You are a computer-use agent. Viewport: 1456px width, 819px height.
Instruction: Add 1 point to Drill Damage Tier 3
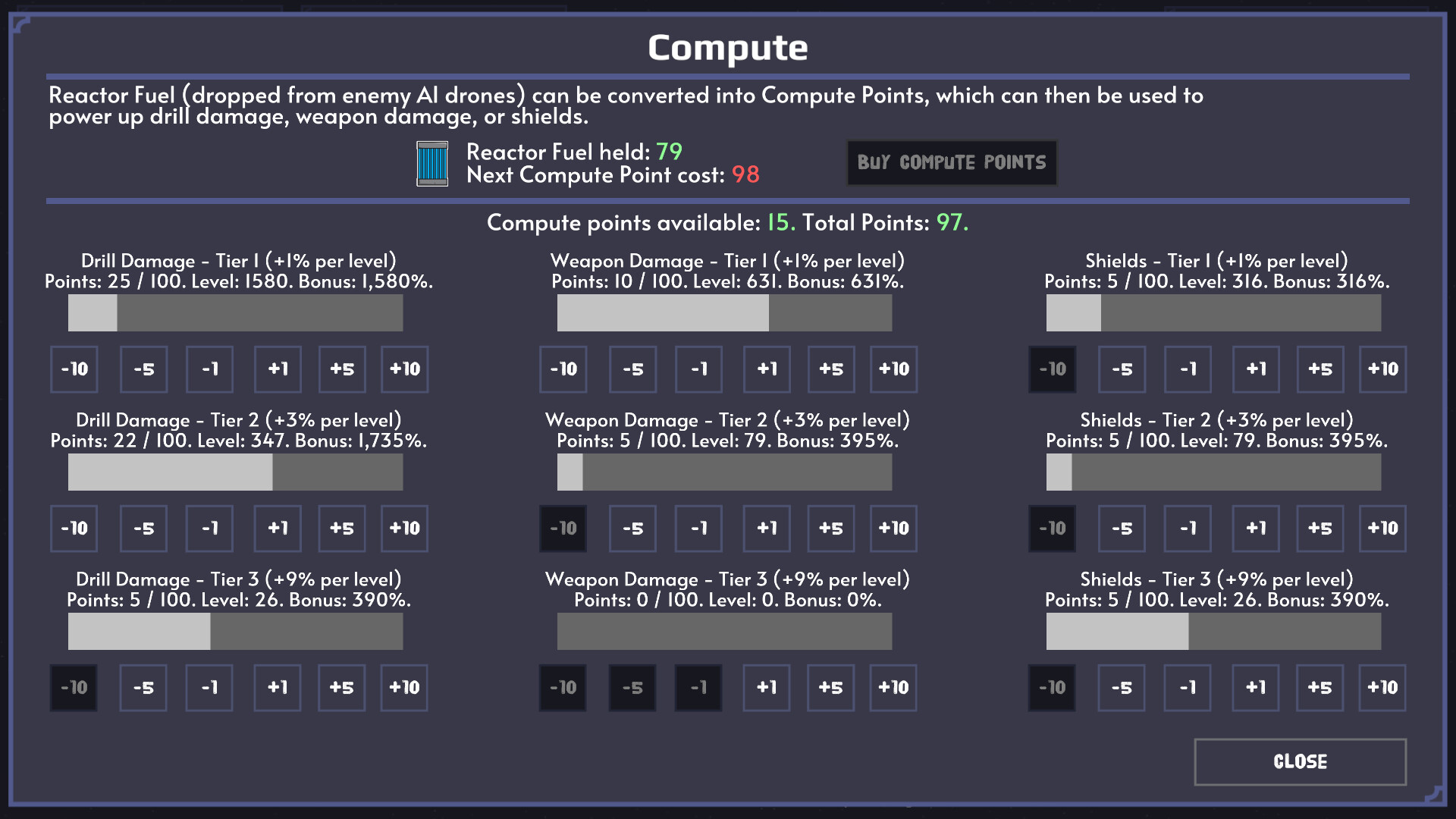[278, 688]
